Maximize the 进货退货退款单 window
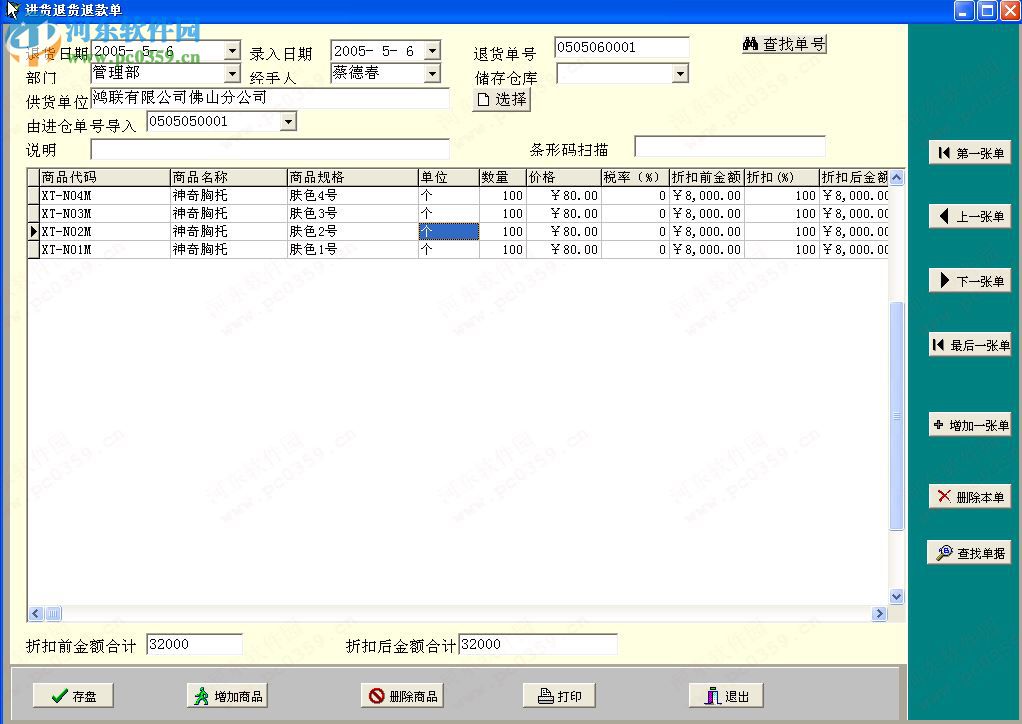Image resolution: width=1022 pixels, height=724 pixels. click(987, 10)
